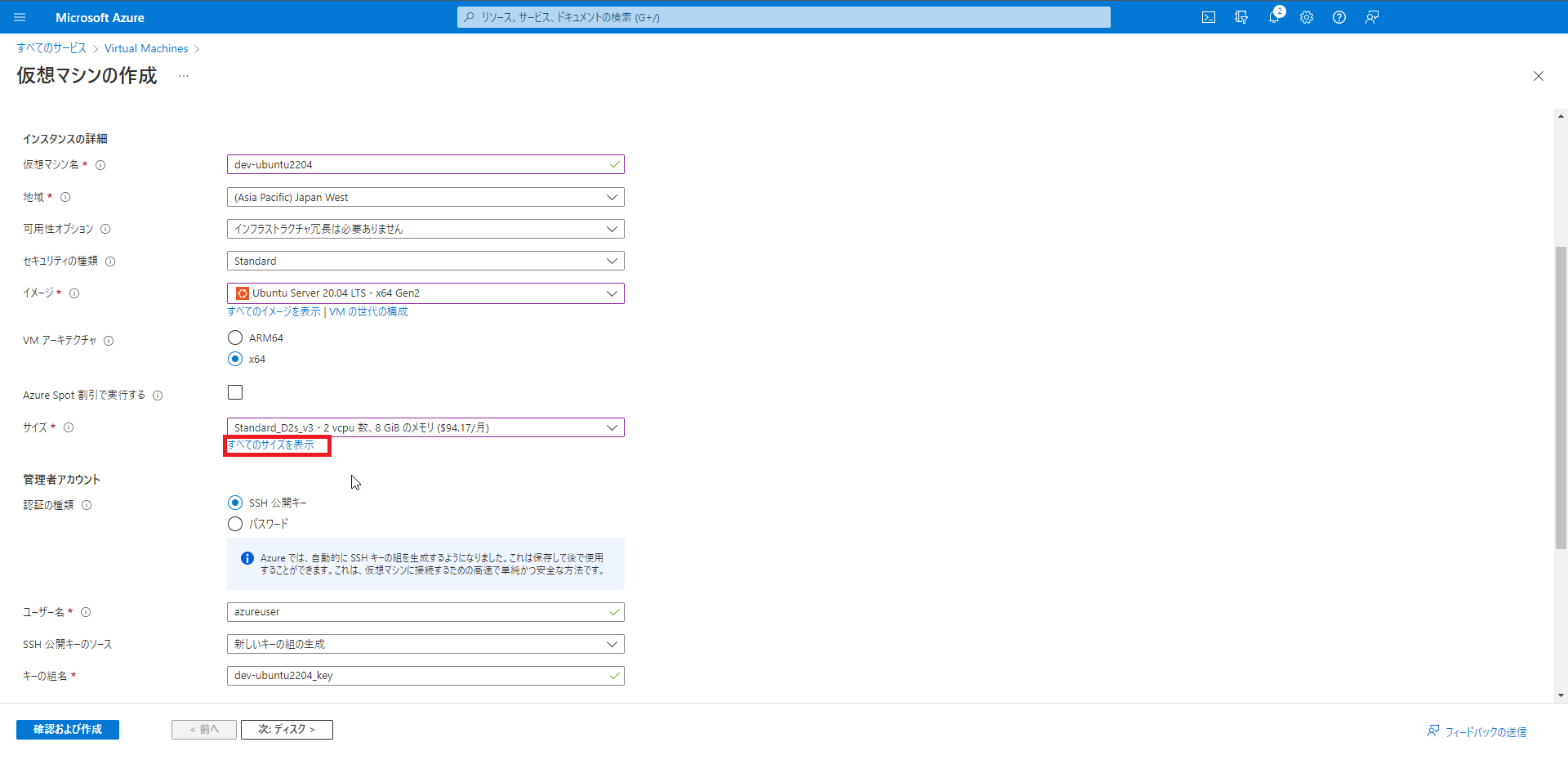
Task: Click the info icon next to サイズ
Action: coord(69,427)
